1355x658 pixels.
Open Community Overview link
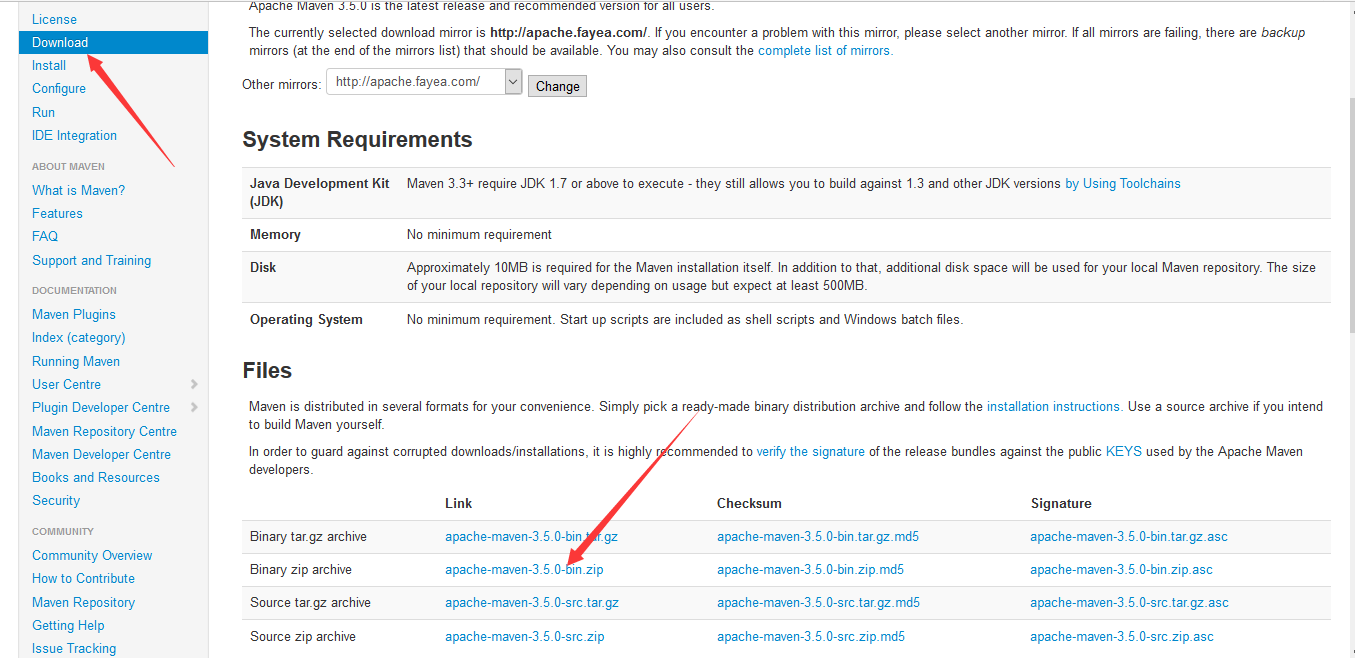click(x=92, y=555)
